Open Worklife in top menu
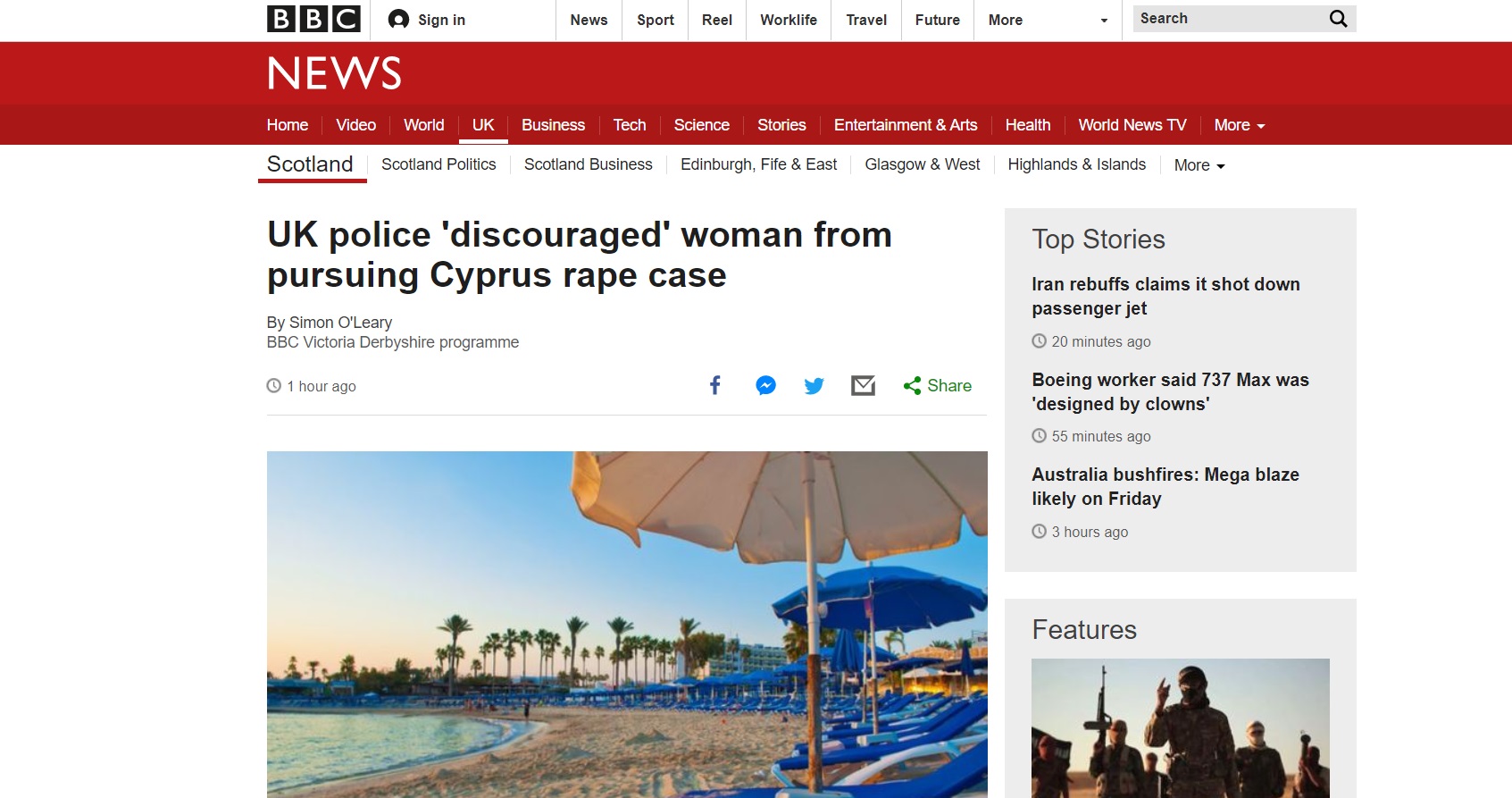 pyautogui.click(x=789, y=20)
